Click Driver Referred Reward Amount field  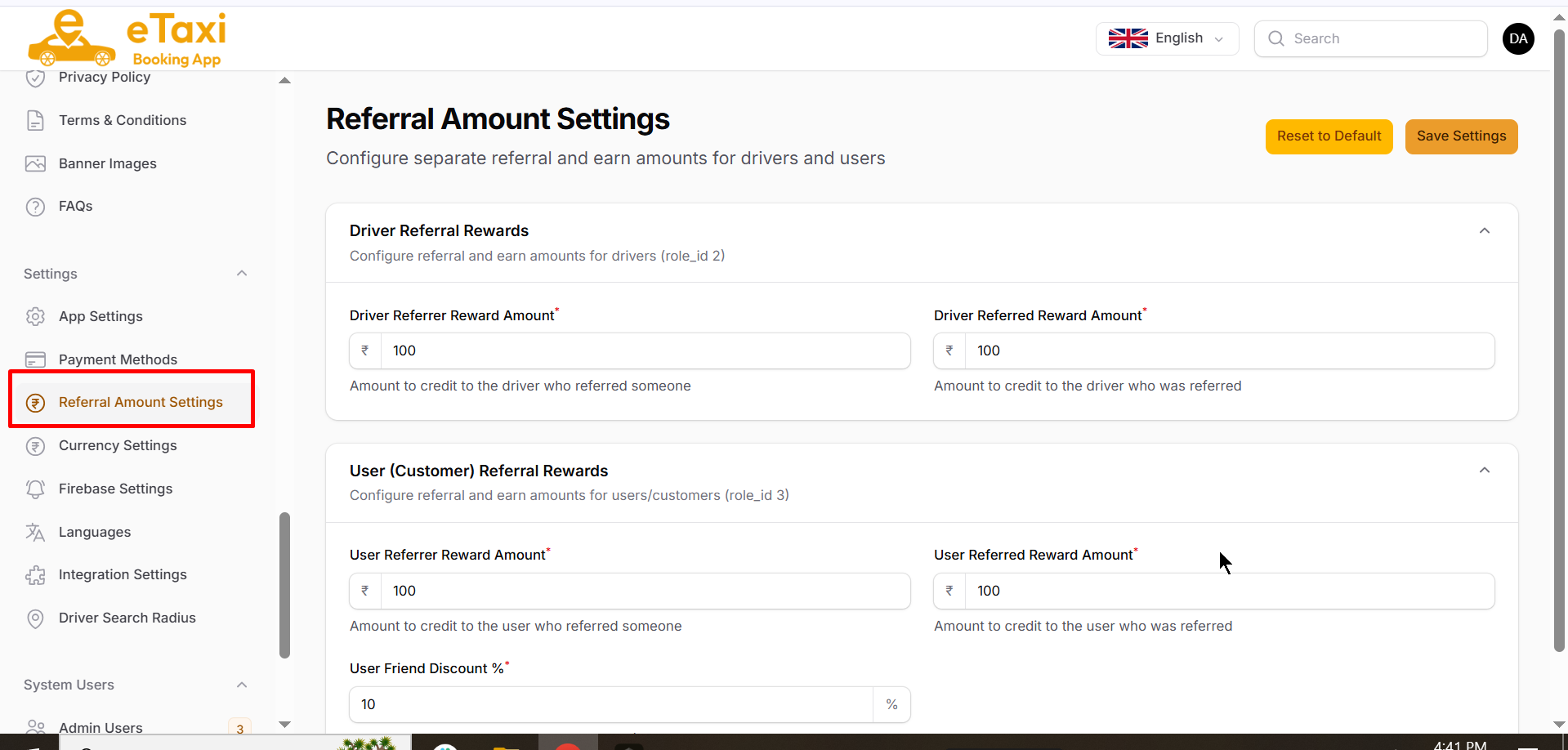[1230, 350]
